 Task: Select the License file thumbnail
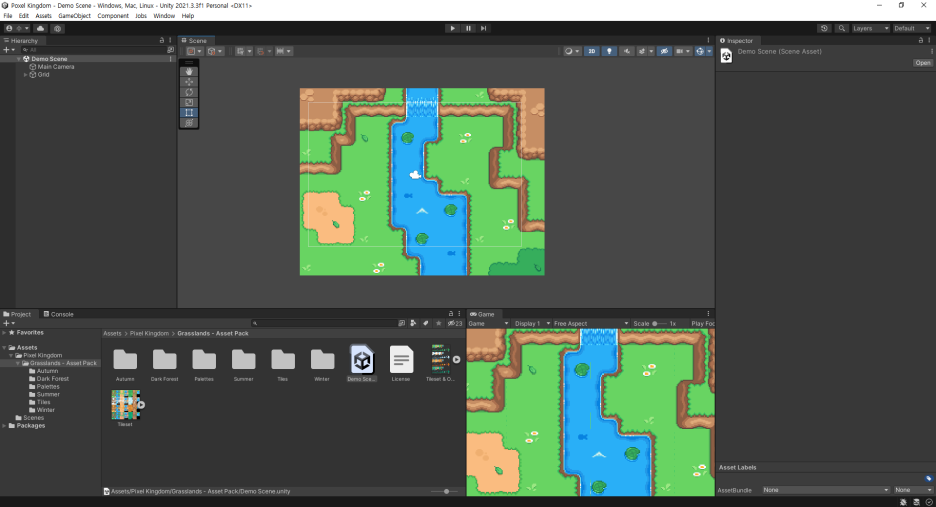[401, 363]
